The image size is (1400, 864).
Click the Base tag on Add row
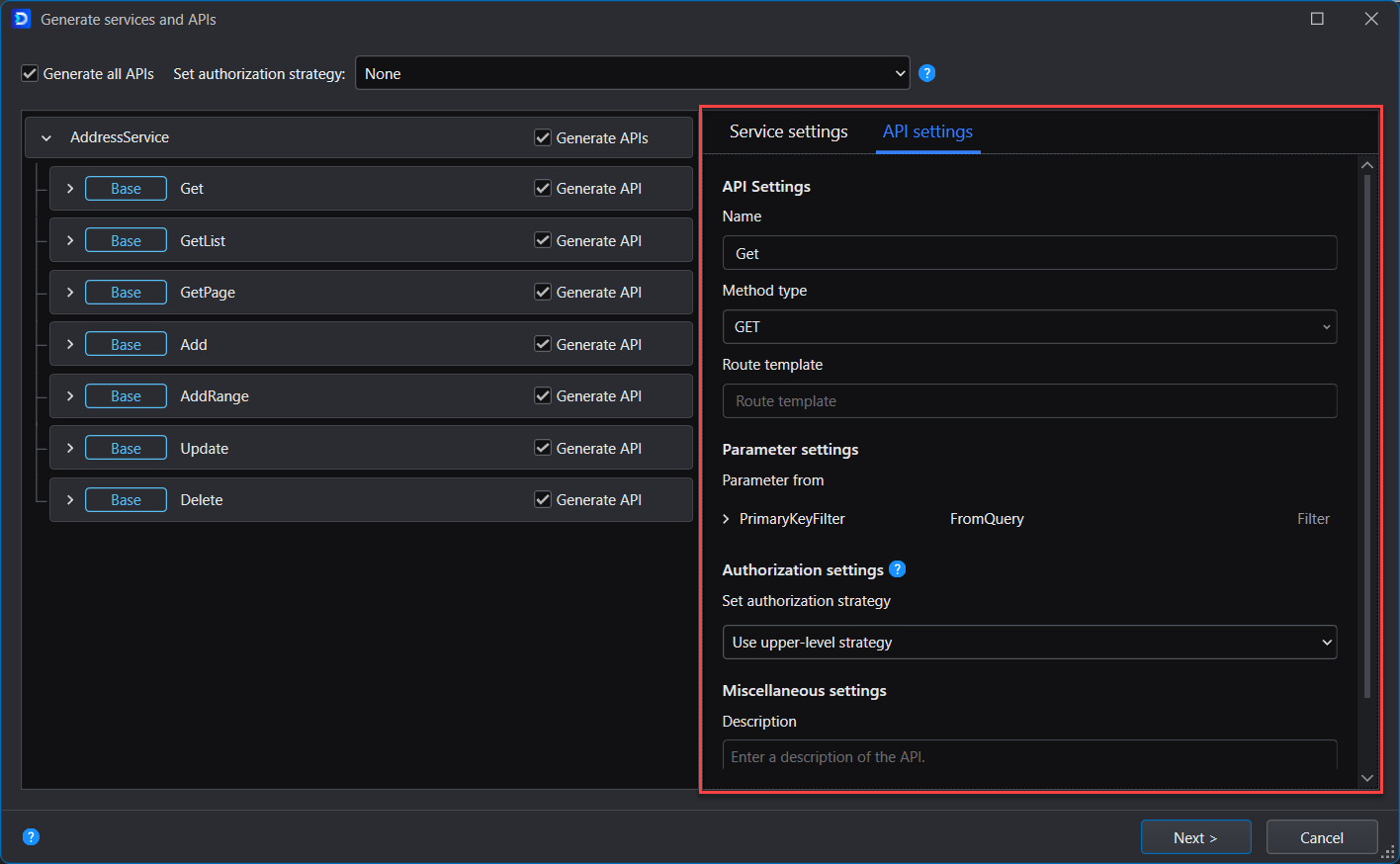point(126,344)
